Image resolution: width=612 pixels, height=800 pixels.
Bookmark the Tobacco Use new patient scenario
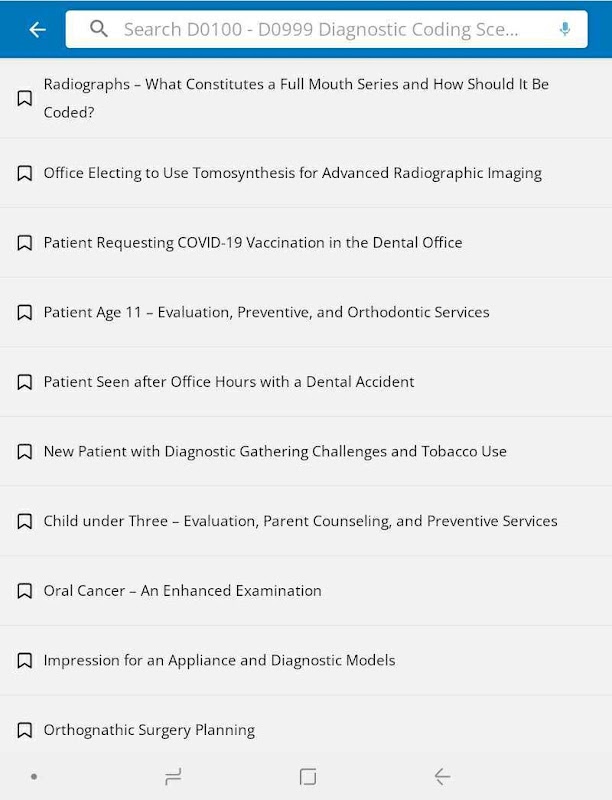pyautogui.click(x=24, y=452)
